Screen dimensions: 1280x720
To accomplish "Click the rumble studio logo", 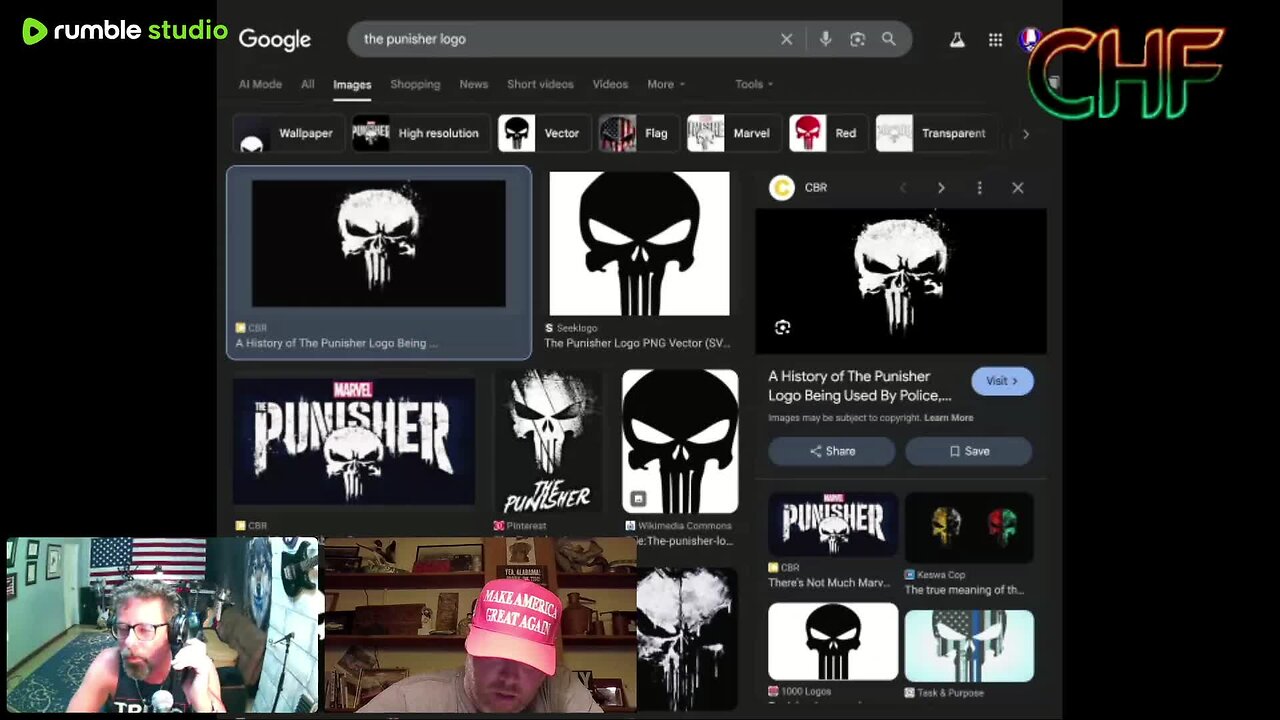I will click(x=125, y=31).
